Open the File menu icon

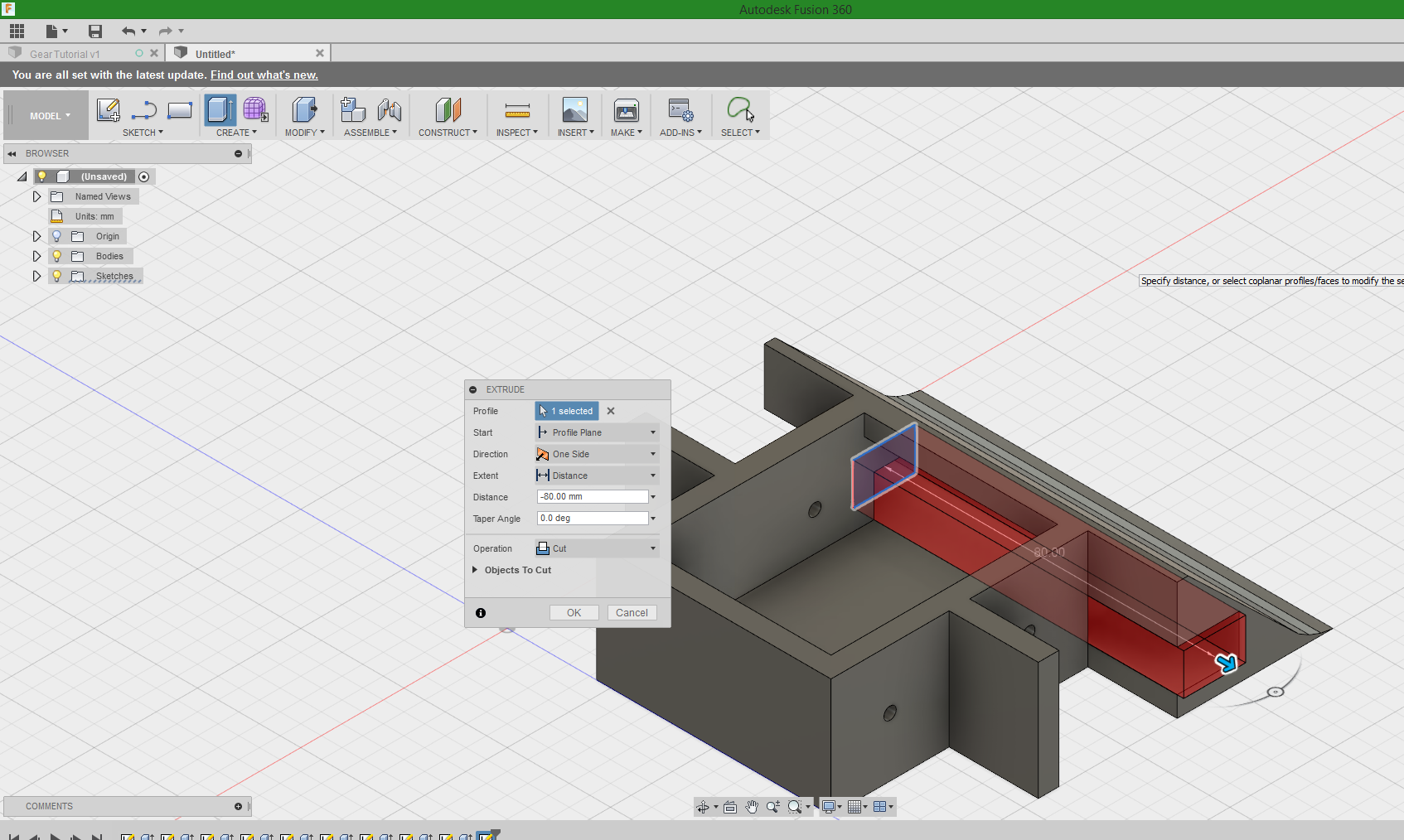click(x=56, y=31)
